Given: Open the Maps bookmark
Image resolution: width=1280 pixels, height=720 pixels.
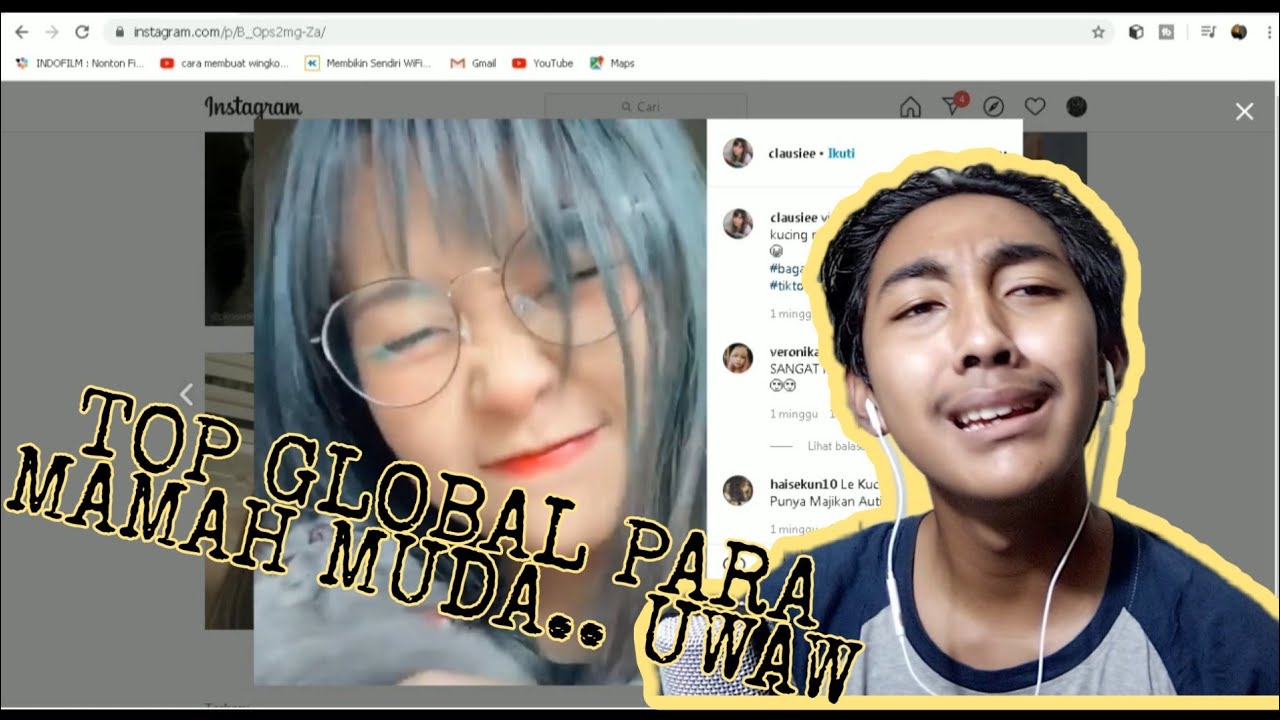Looking at the screenshot, I should 612,63.
